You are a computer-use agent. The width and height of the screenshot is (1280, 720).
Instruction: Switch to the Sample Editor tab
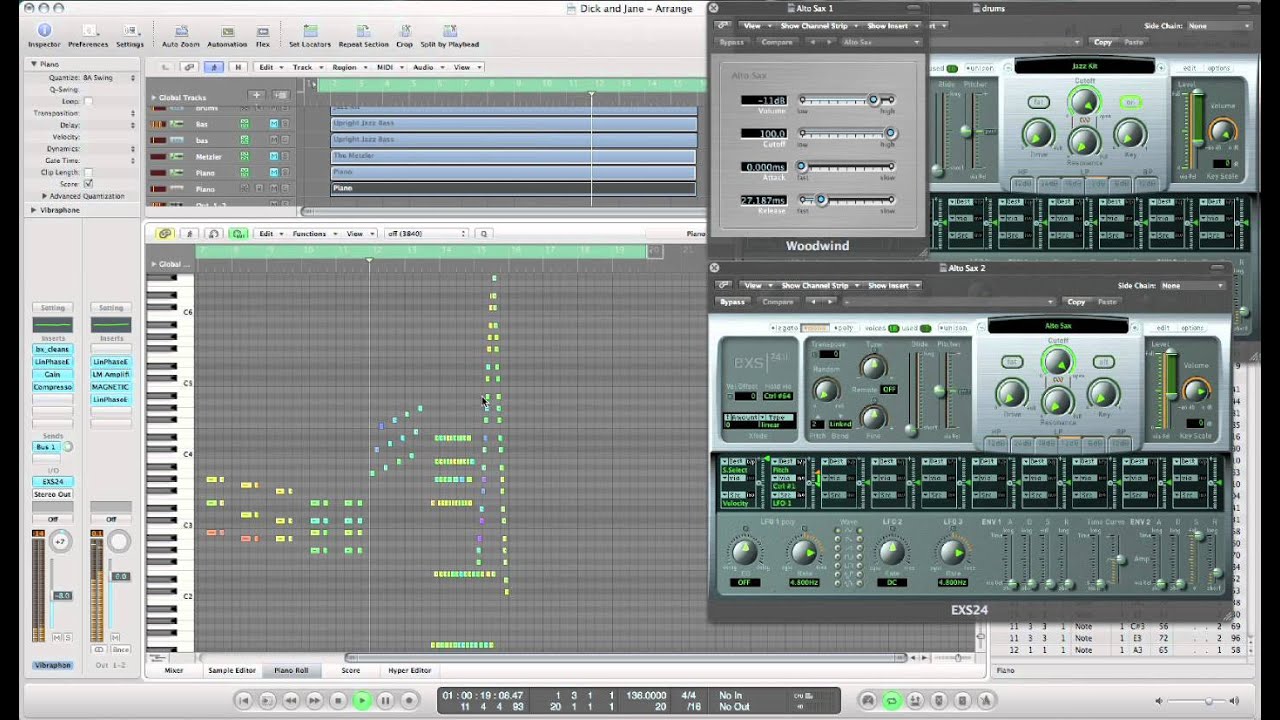tap(232, 670)
